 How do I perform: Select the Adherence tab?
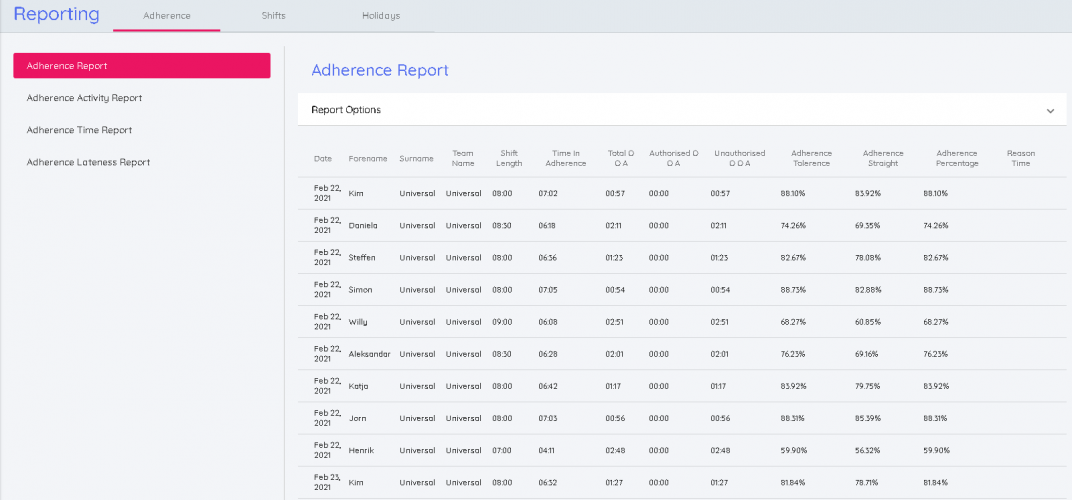pos(167,16)
